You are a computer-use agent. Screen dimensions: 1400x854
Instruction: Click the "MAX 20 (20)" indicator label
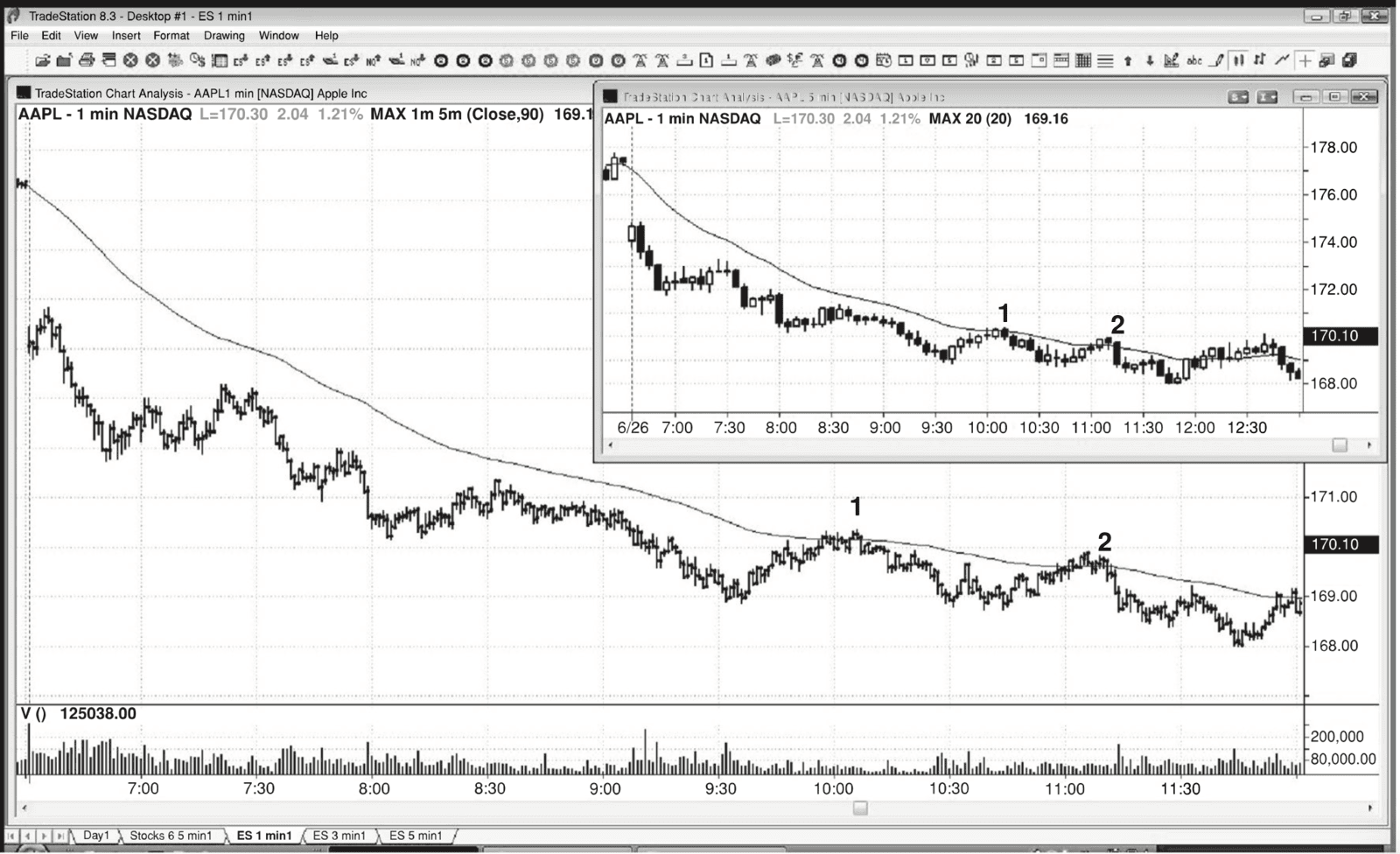[970, 119]
